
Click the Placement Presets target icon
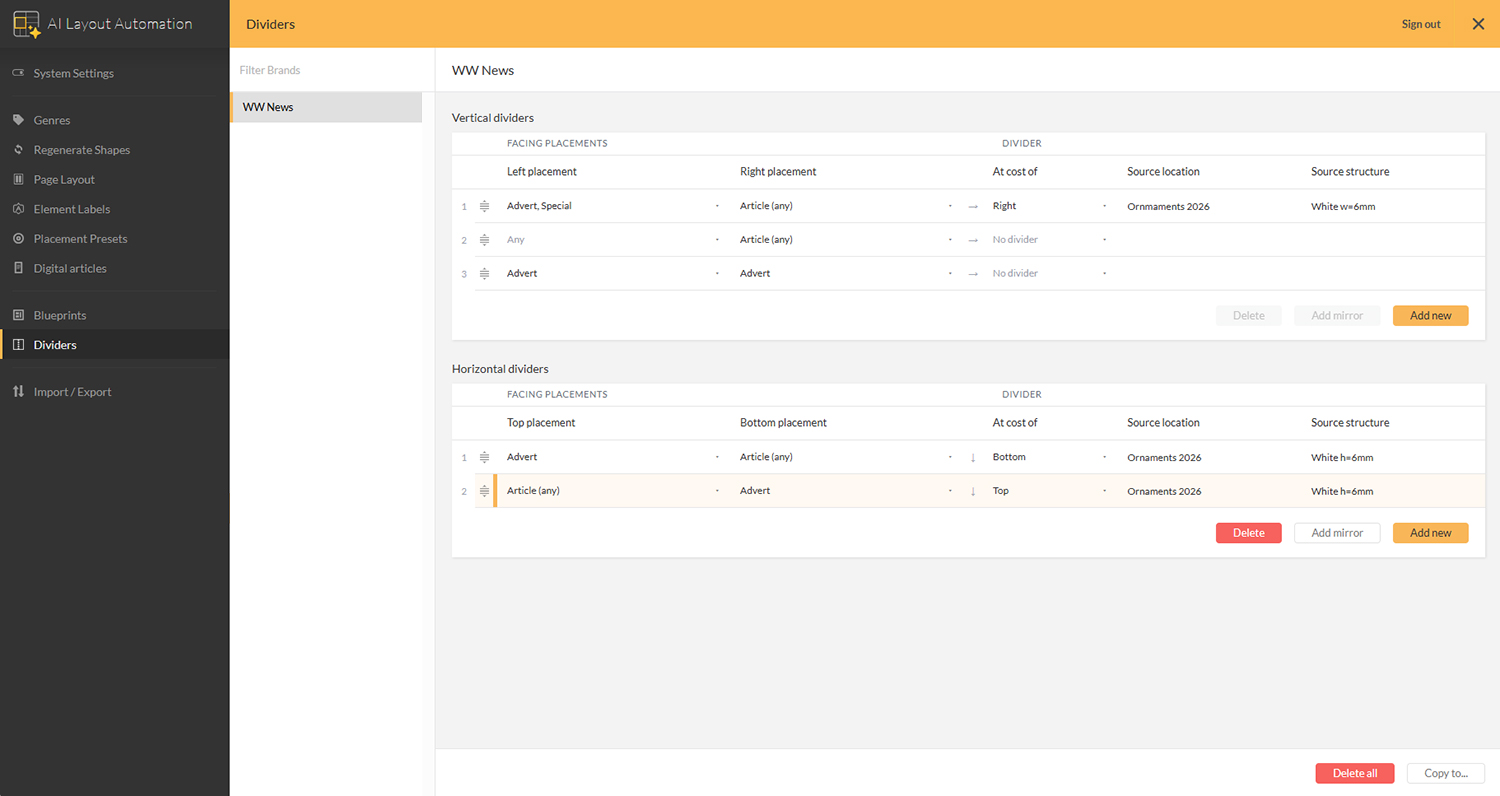(x=18, y=239)
